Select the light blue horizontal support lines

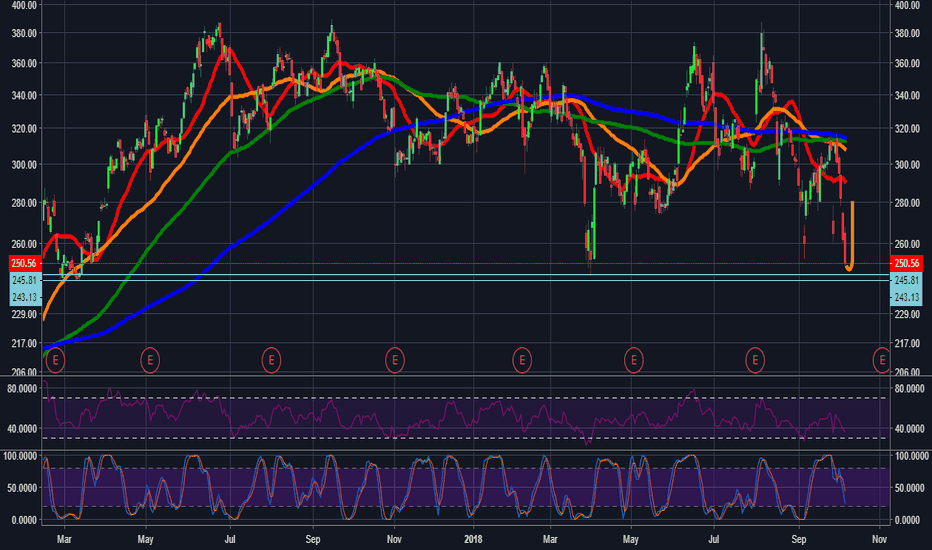[464, 280]
